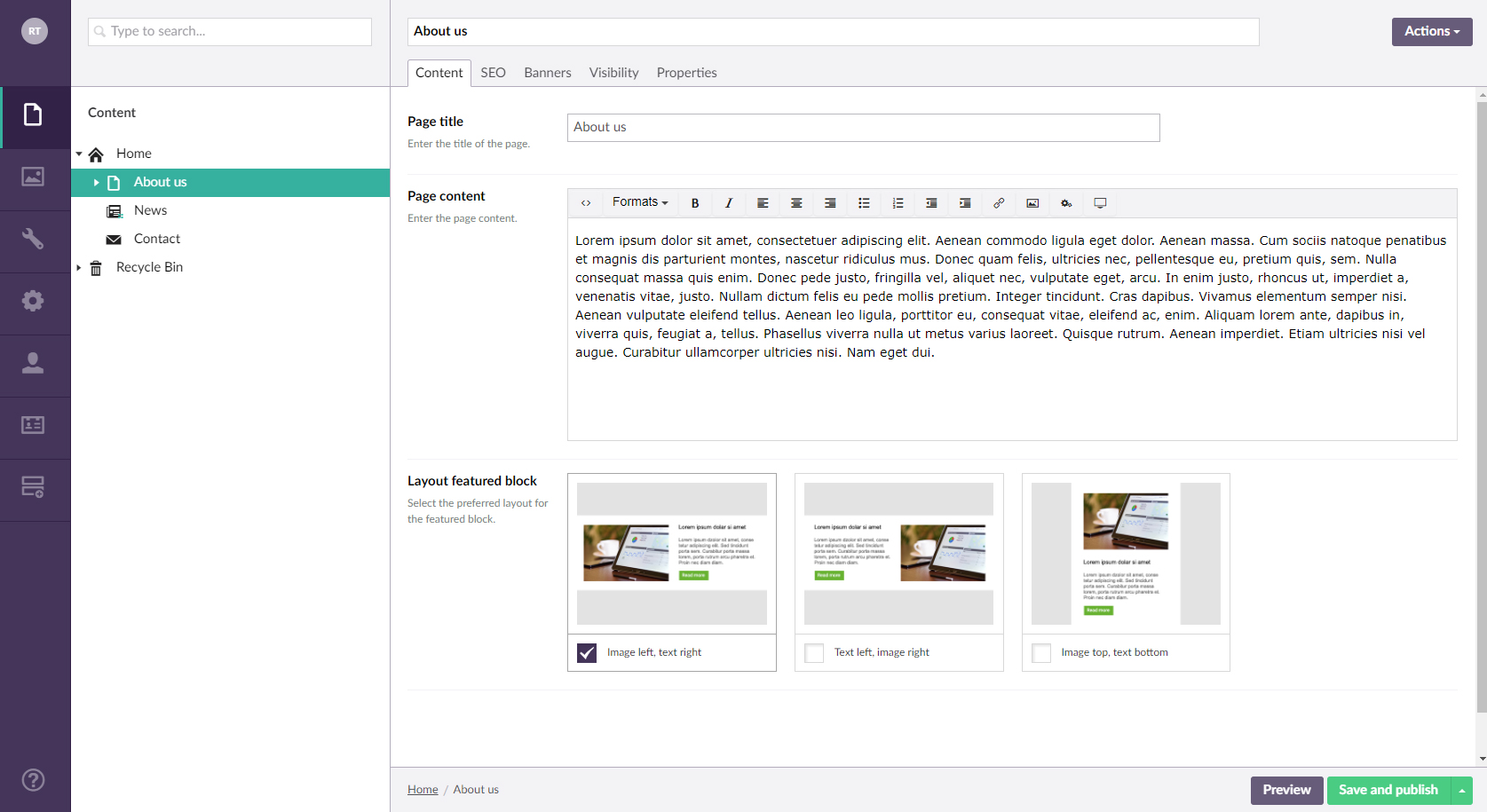Click the Preview button

[x=1286, y=790]
